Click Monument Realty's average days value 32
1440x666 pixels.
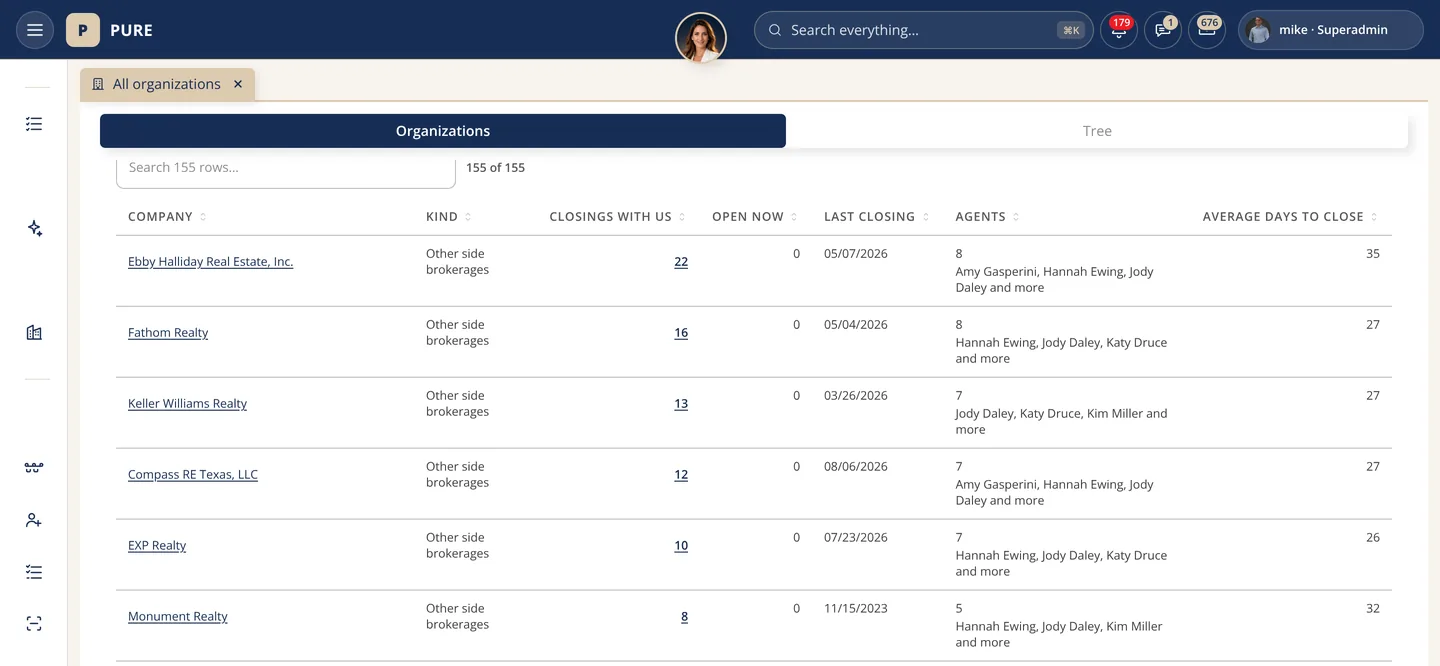point(1373,609)
